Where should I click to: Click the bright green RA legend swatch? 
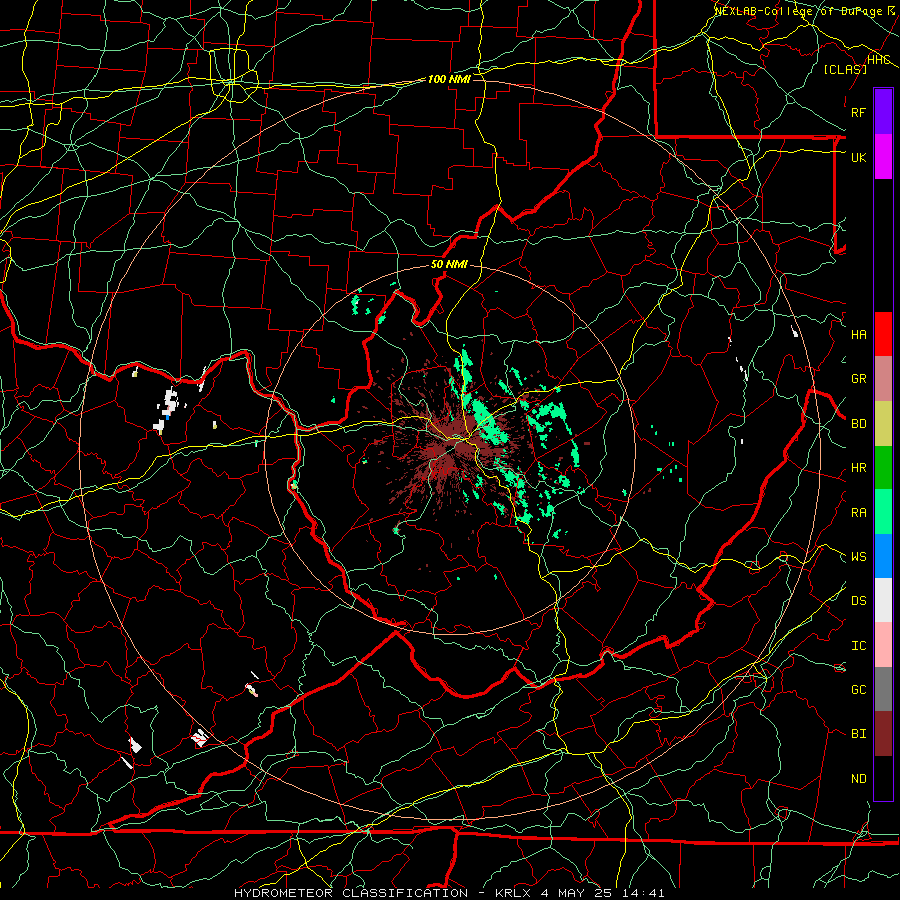pyautogui.click(x=883, y=512)
